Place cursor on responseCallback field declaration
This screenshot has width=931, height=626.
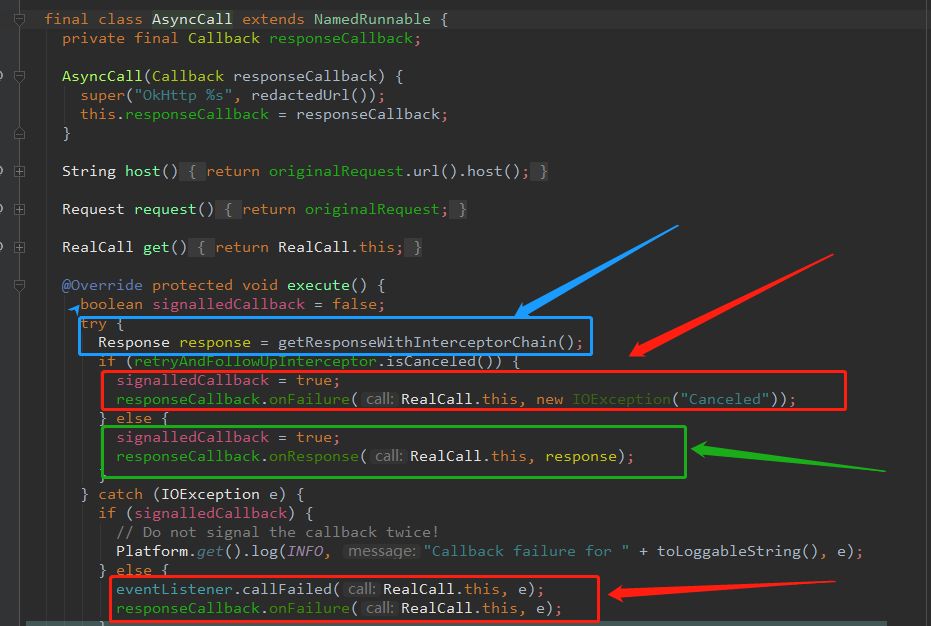[341, 39]
